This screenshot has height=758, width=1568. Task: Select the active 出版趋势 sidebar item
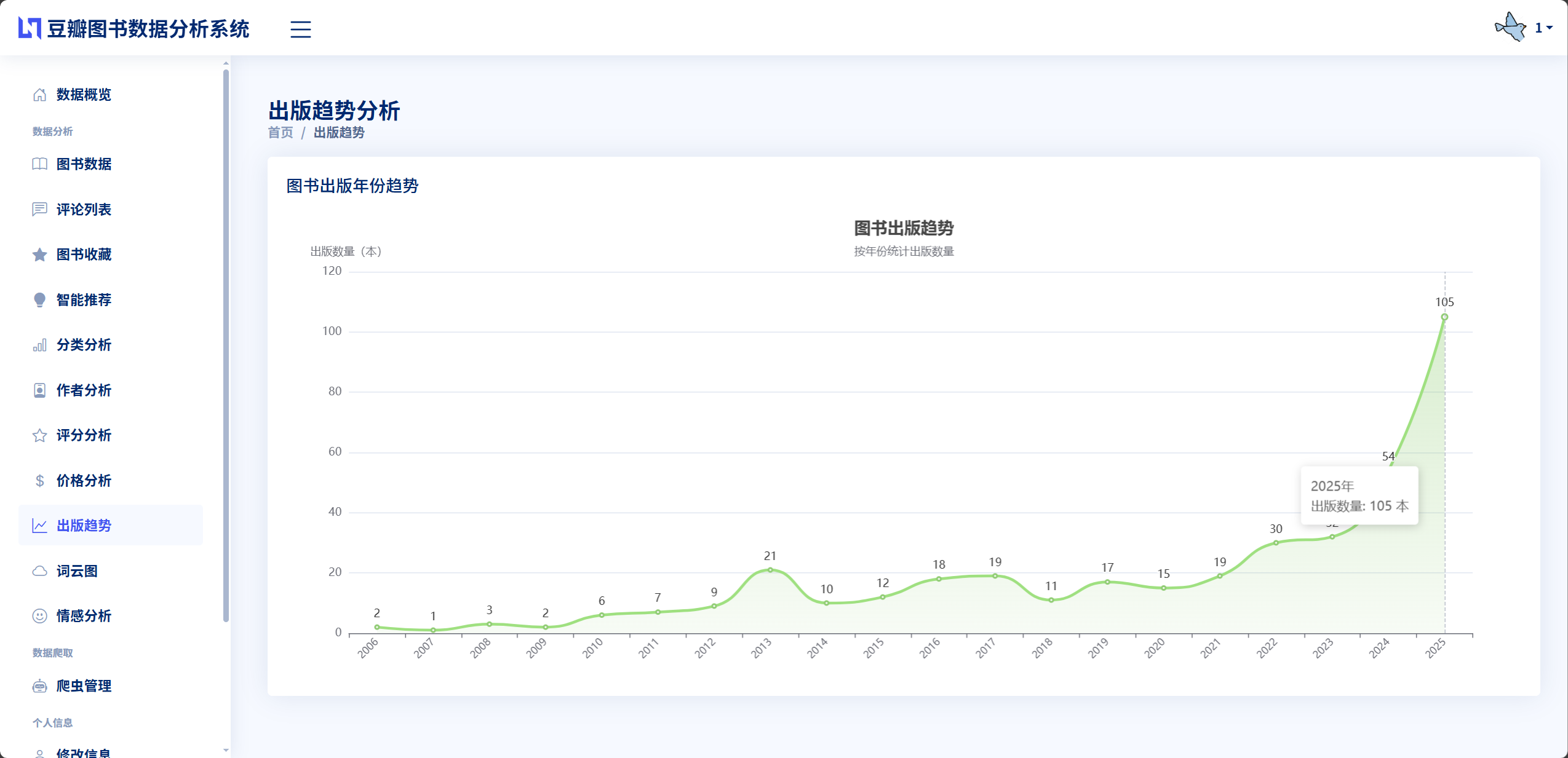tap(84, 526)
